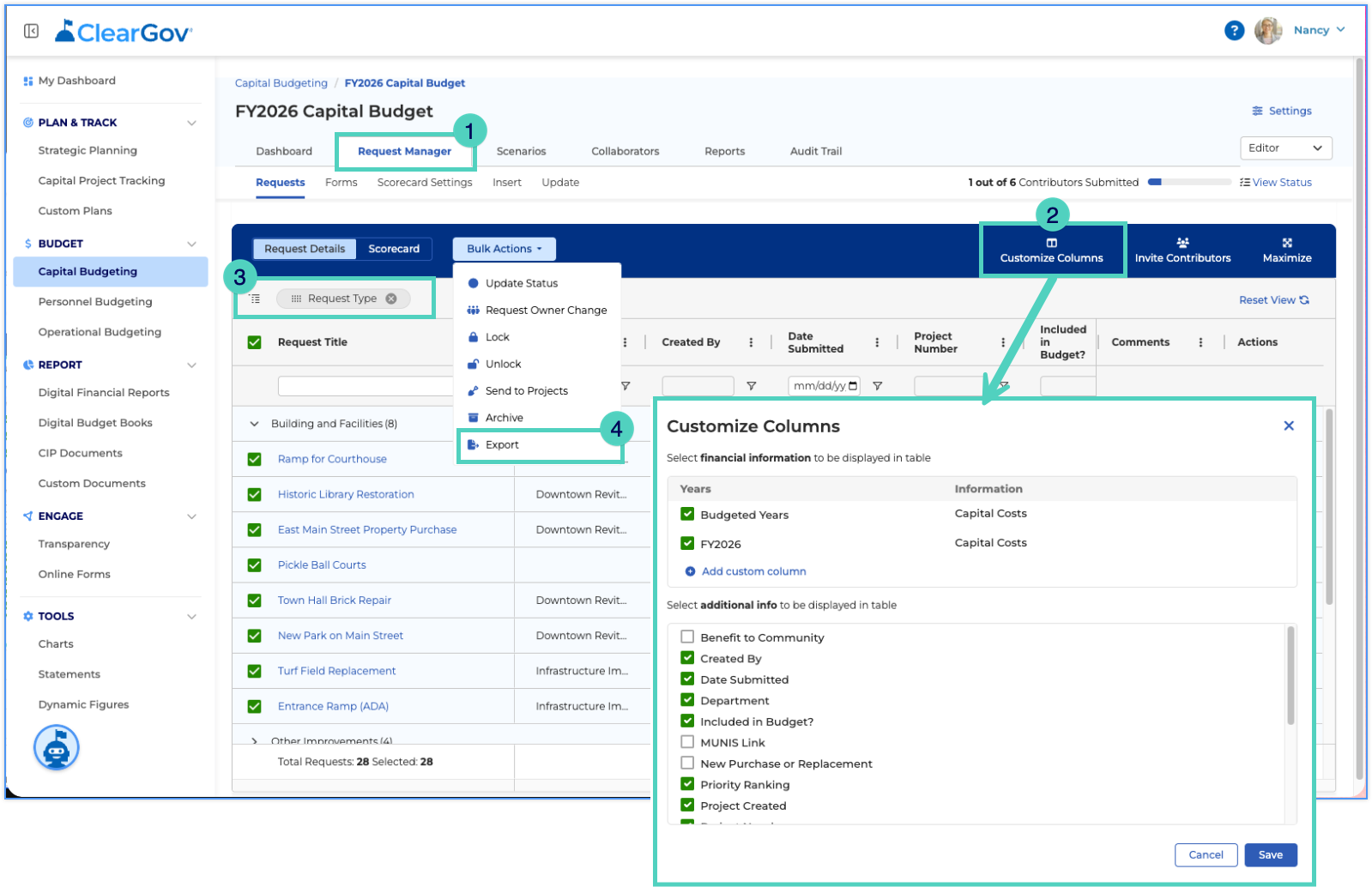Toggle the select-all requests checkbox

(255, 342)
